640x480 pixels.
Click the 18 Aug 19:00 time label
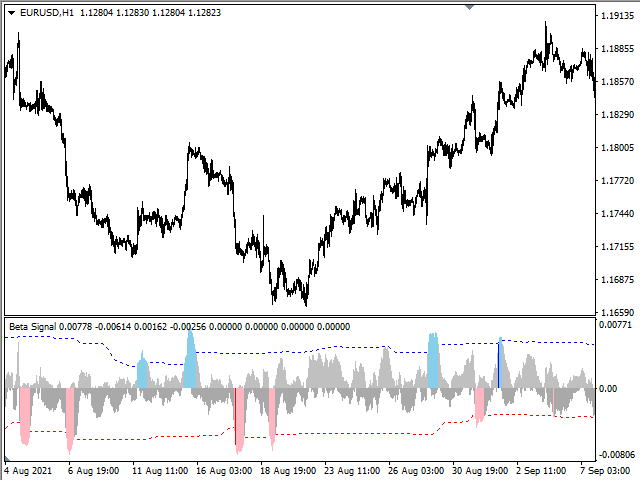[x=288, y=471]
